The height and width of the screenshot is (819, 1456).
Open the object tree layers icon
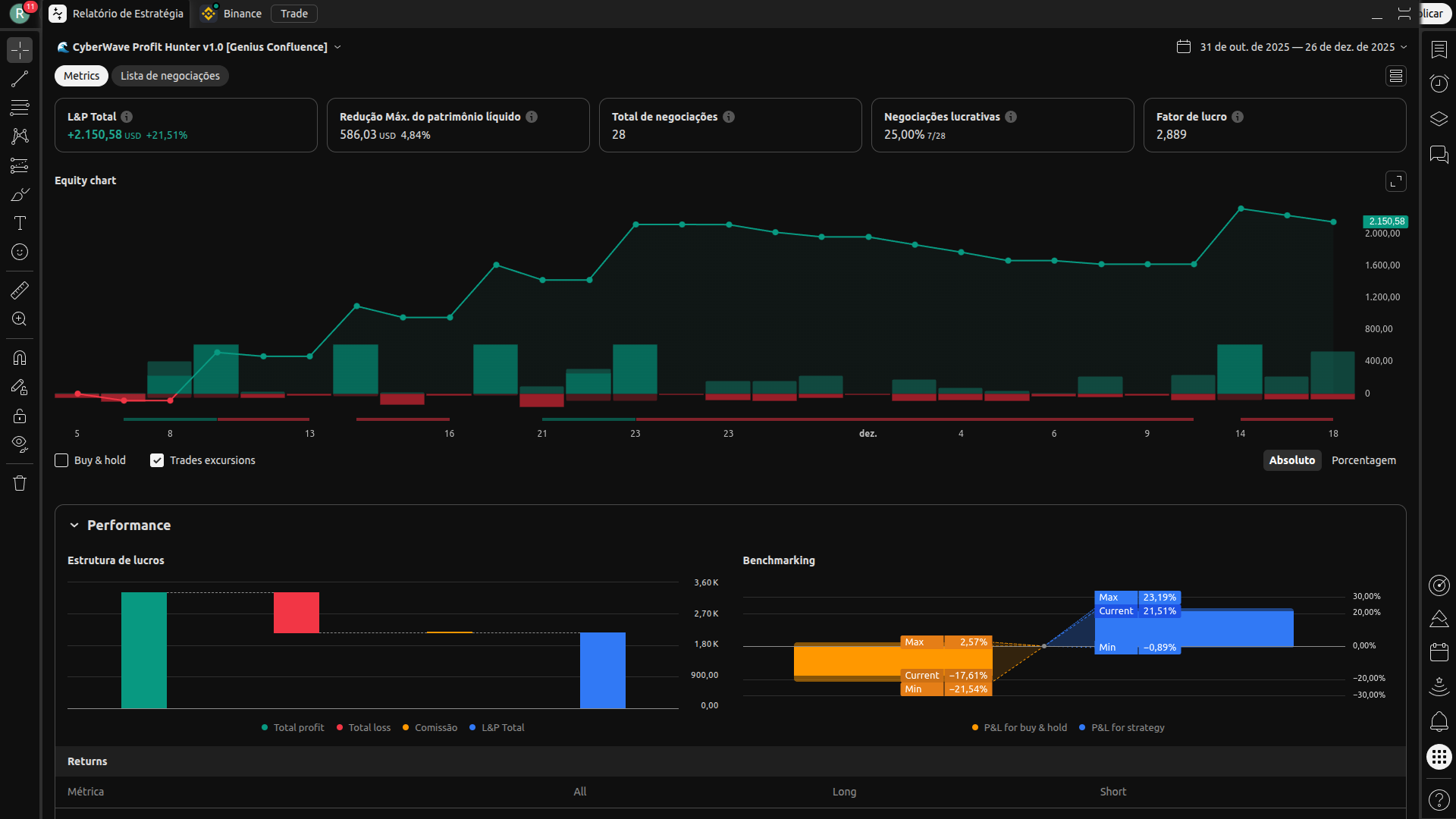coord(1439,119)
